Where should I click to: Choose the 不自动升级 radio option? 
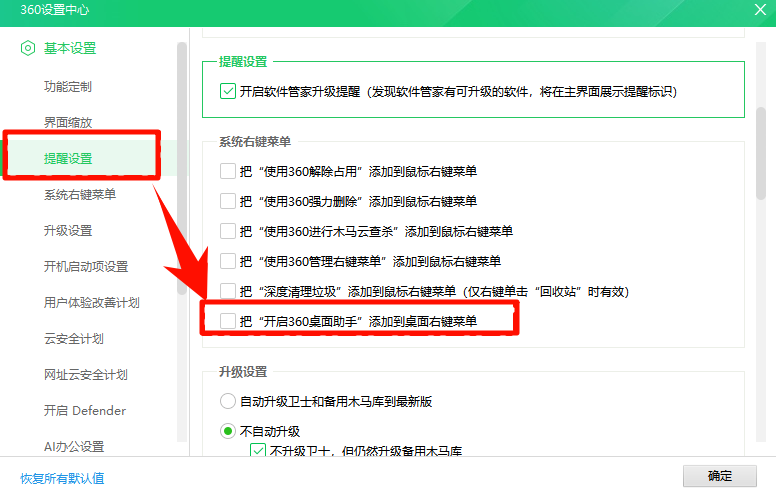(228, 432)
